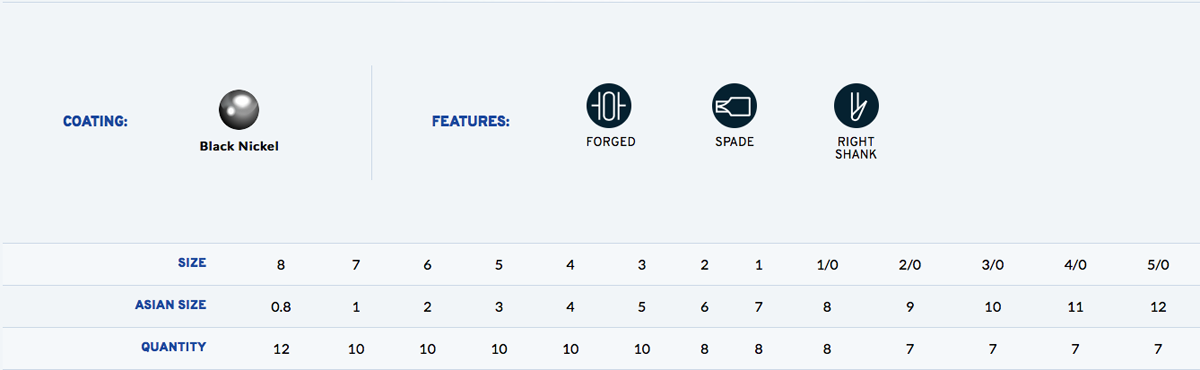Click size 8 in the size row
Viewport: 1200px width, 370px height.
coord(281,265)
